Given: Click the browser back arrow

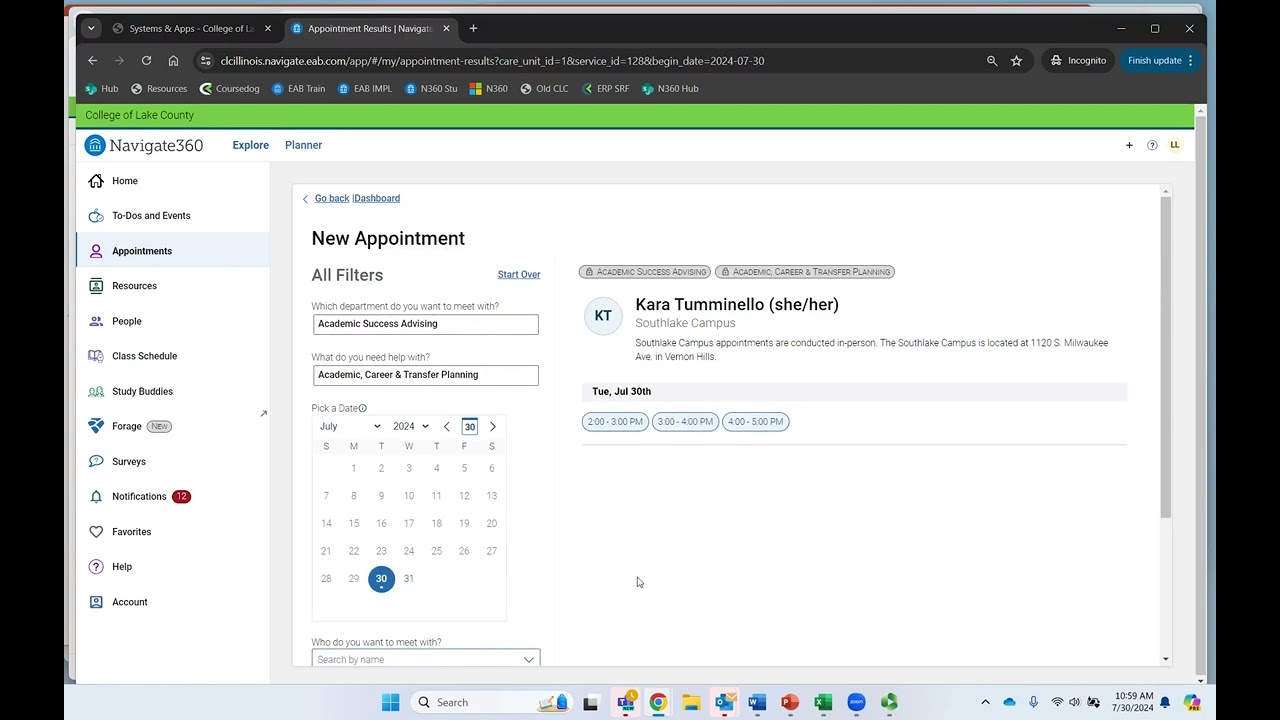Looking at the screenshot, I should 93,61.
